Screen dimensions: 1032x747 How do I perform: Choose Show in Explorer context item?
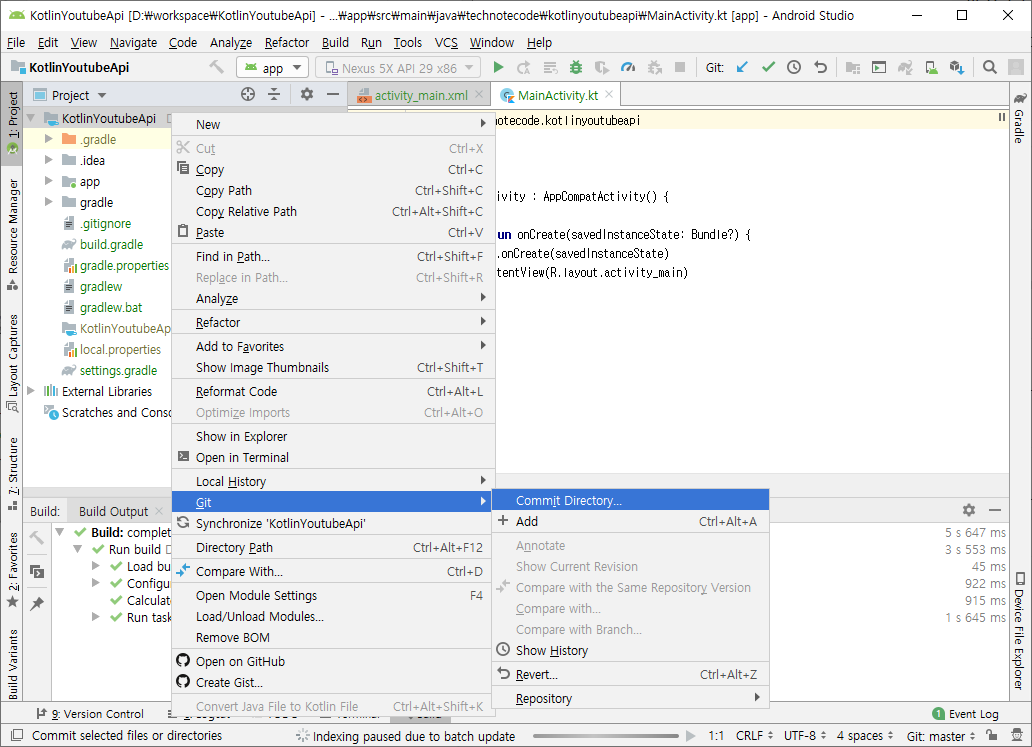[333, 436]
